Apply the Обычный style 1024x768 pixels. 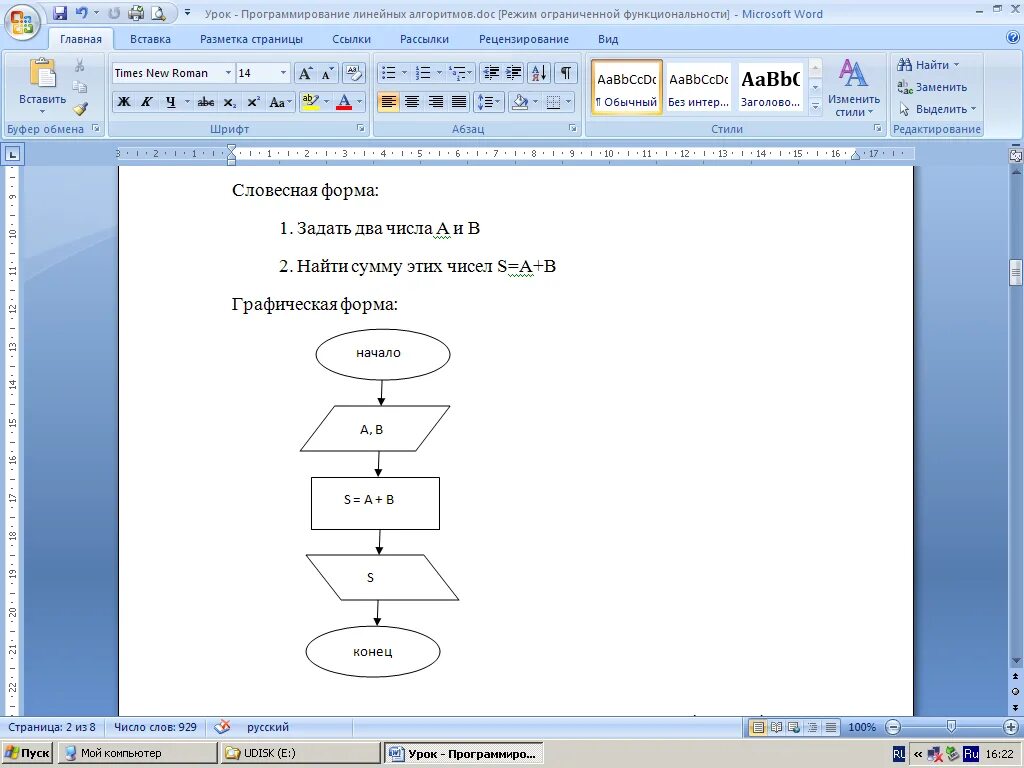pyautogui.click(x=627, y=88)
